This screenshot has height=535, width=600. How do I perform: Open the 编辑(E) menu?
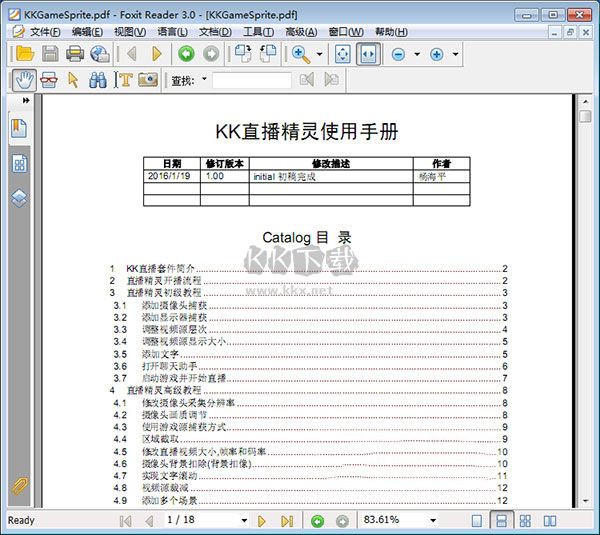pos(87,32)
